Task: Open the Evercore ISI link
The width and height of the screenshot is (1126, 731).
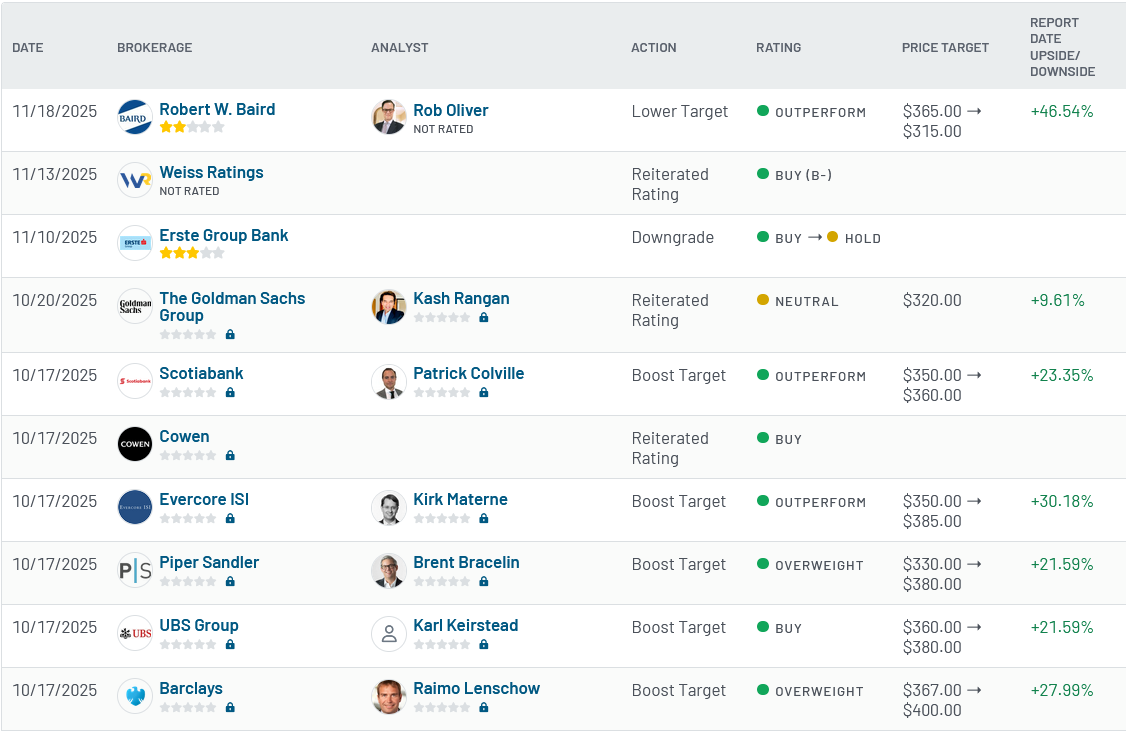Action: [204, 499]
